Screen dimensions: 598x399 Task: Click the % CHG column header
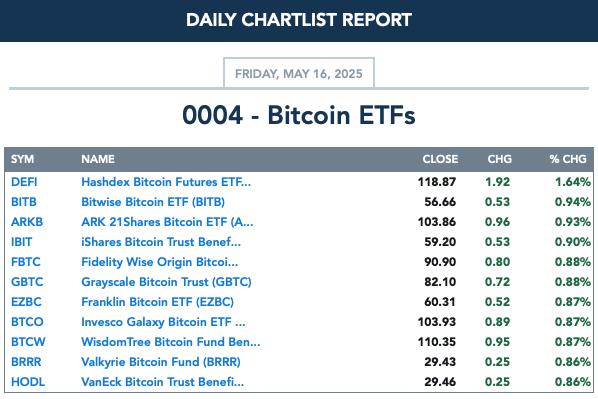pyautogui.click(x=568, y=159)
